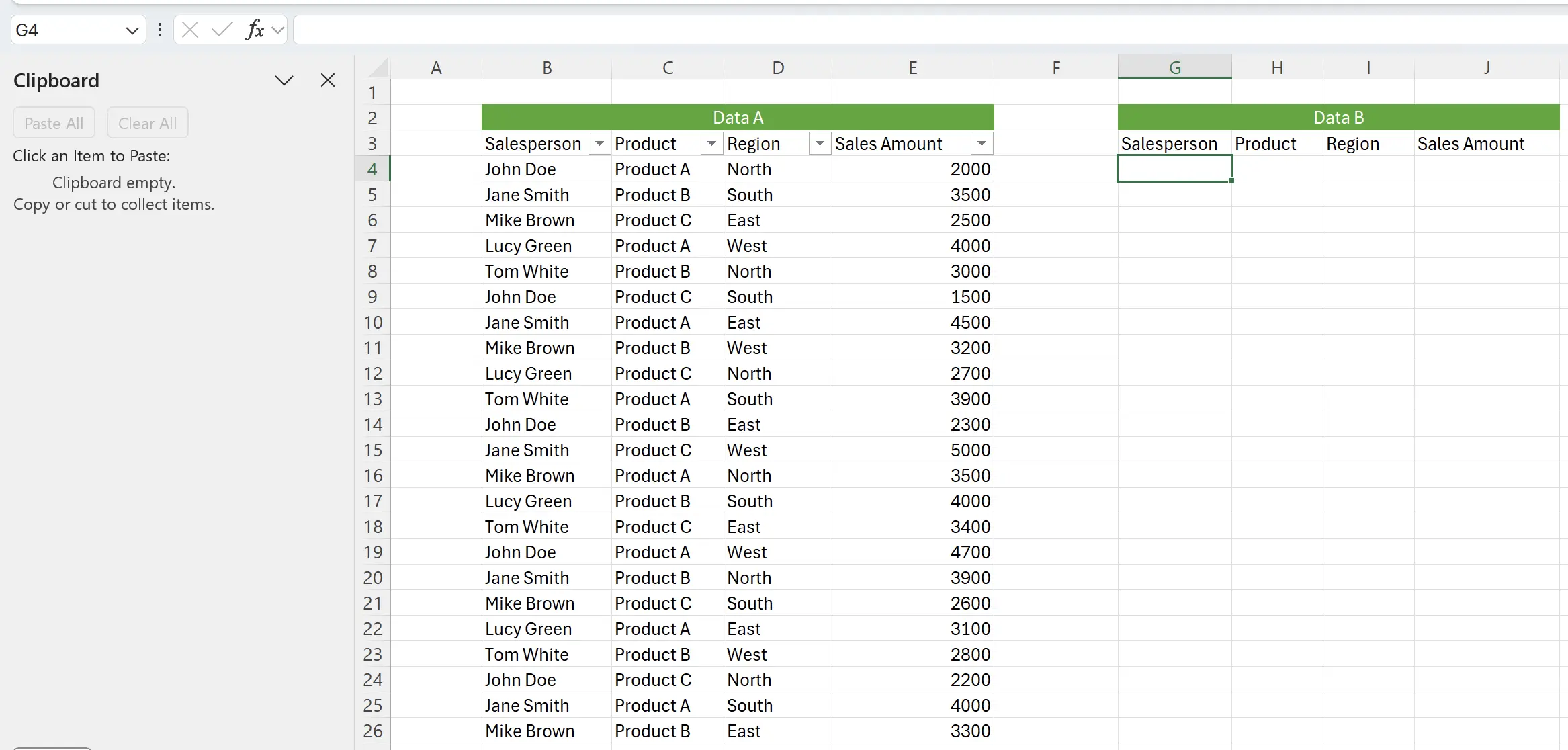Open the Region filter dropdown
Image resolution: width=1568 pixels, height=750 pixels.
(820, 144)
